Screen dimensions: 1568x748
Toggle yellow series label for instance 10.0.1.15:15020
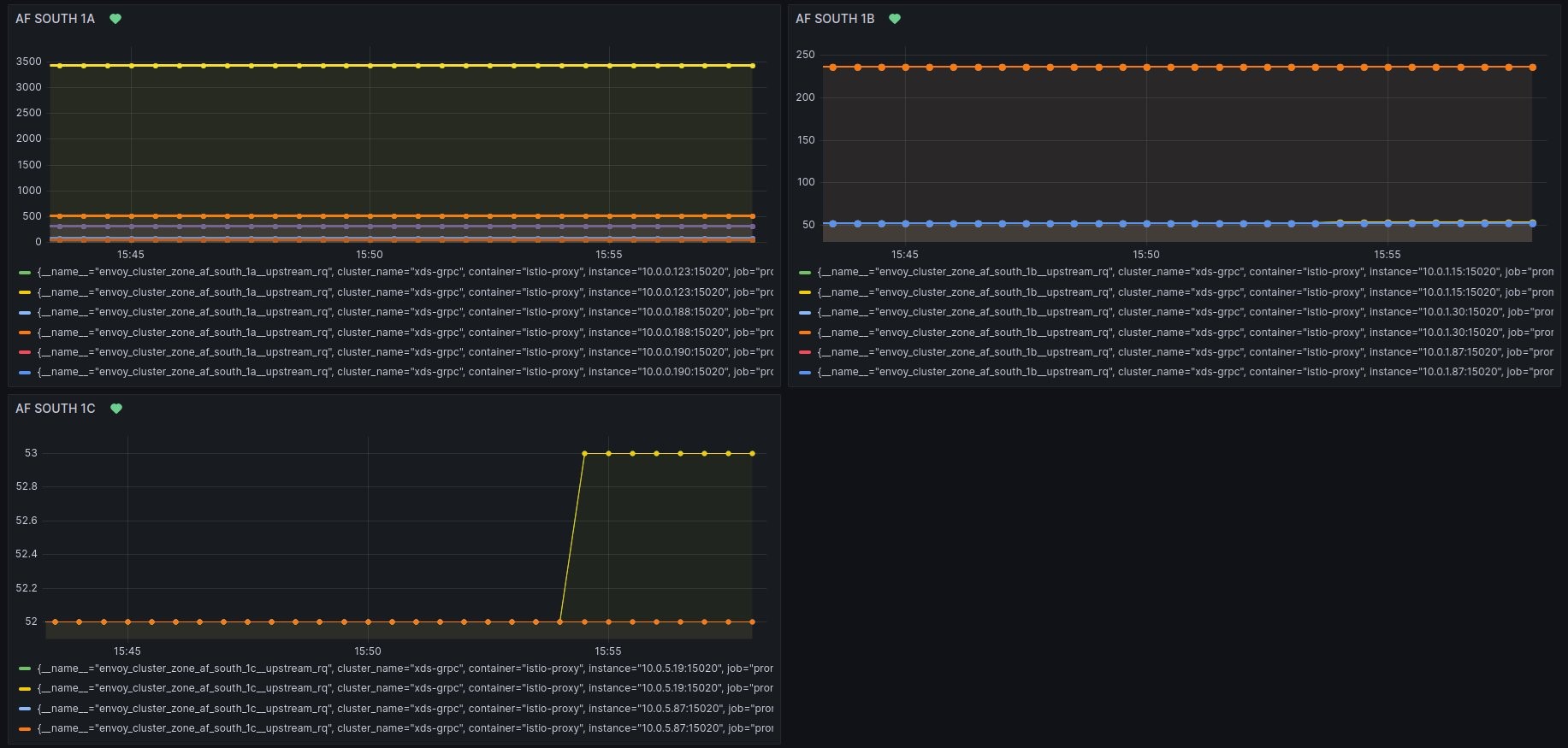(x=1186, y=292)
